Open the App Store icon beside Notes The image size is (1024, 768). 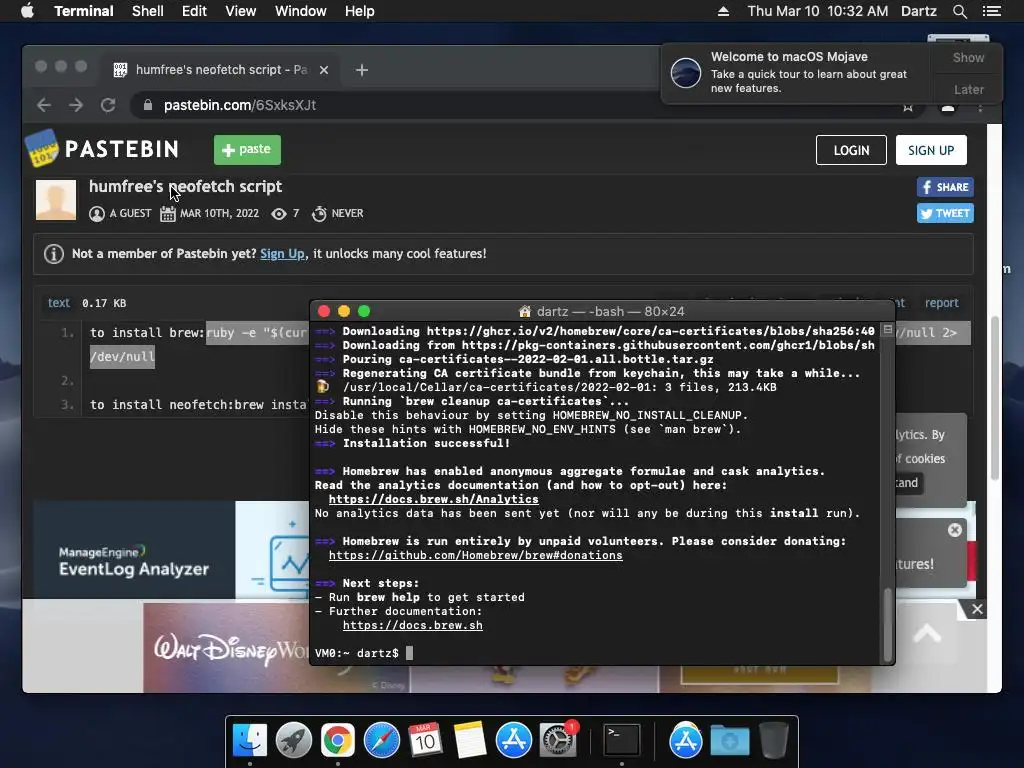coord(513,741)
